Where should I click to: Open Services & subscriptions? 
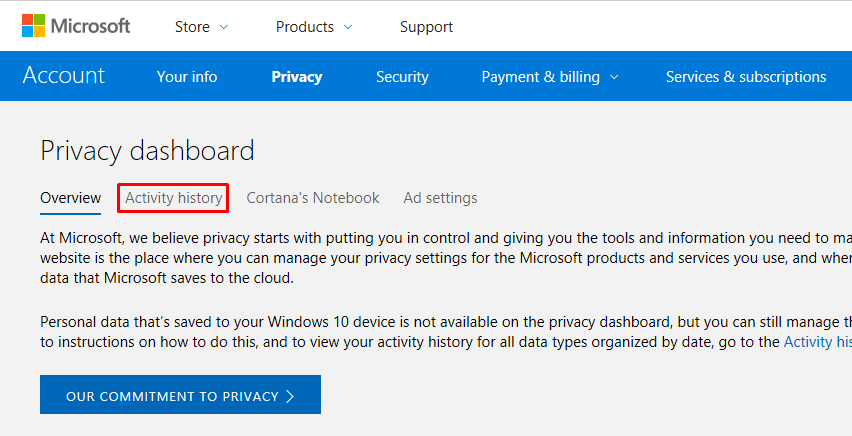point(746,77)
